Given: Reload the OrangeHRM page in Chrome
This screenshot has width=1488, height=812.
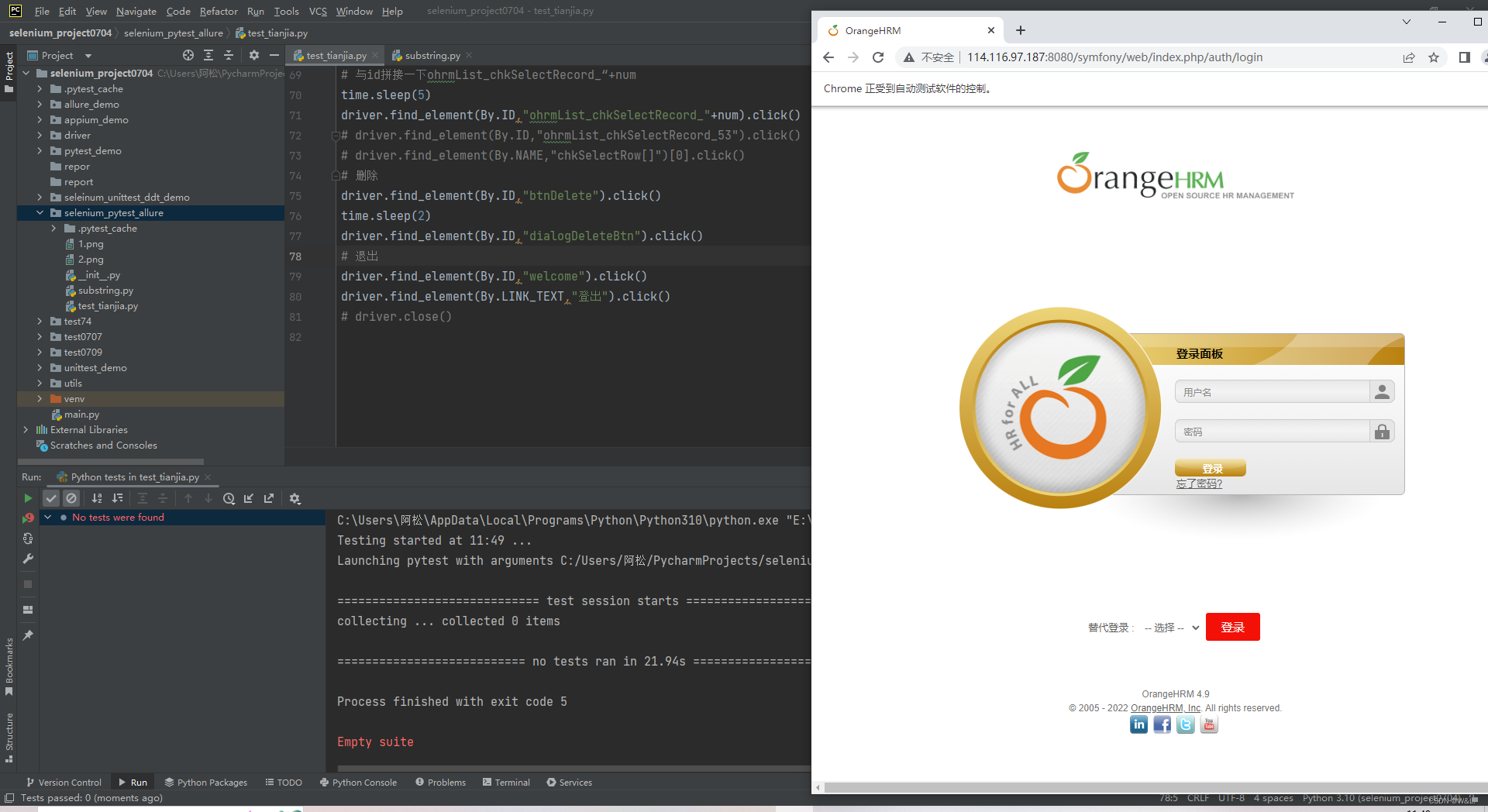Looking at the screenshot, I should pyautogui.click(x=878, y=57).
